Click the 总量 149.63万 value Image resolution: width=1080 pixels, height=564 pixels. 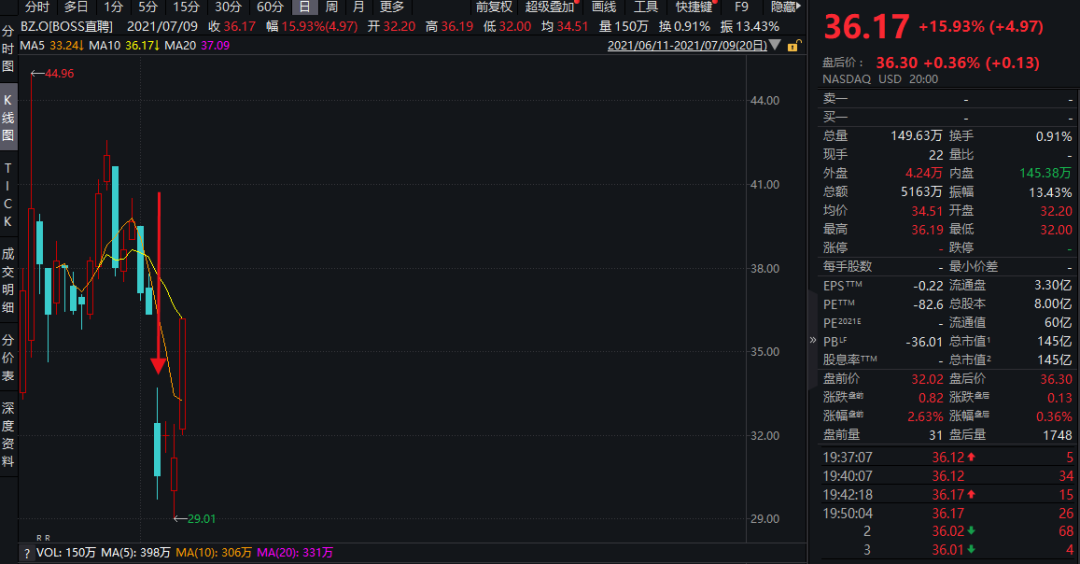[916, 136]
